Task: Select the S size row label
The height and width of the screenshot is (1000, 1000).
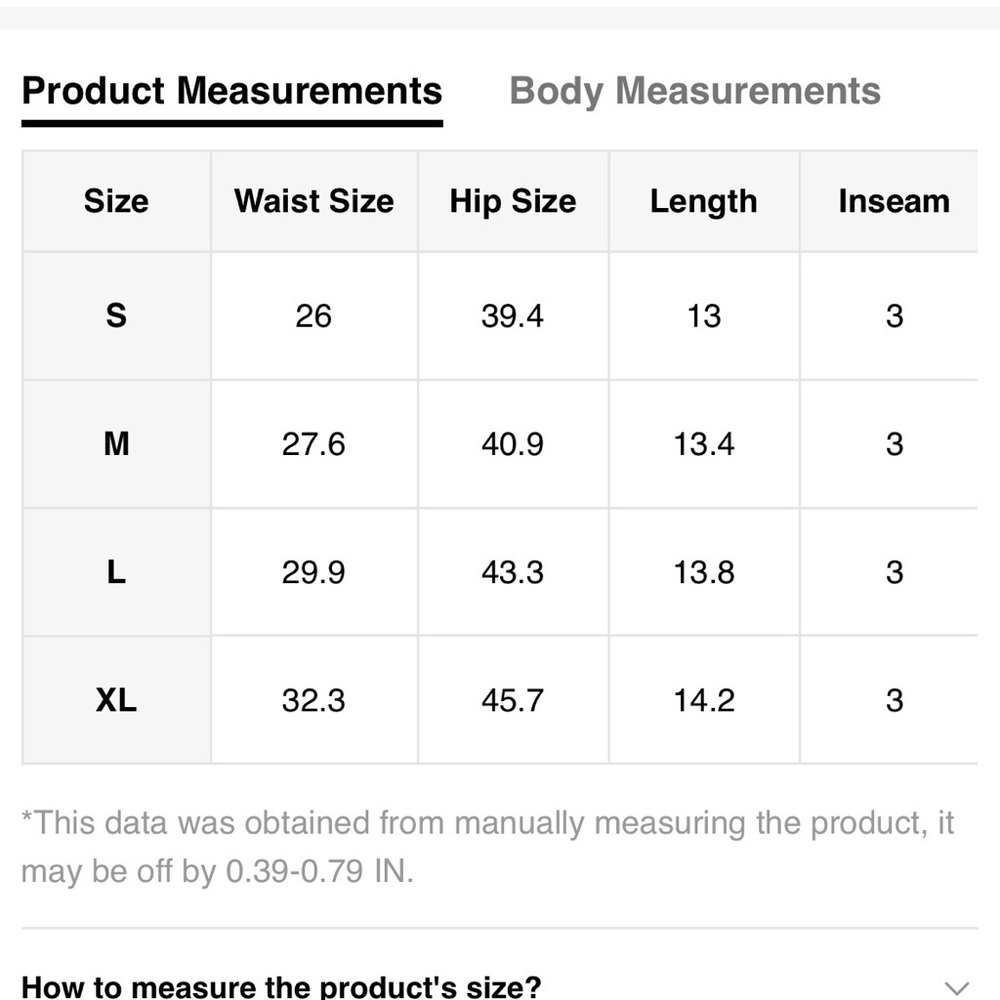Action: pyautogui.click(x=116, y=316)
